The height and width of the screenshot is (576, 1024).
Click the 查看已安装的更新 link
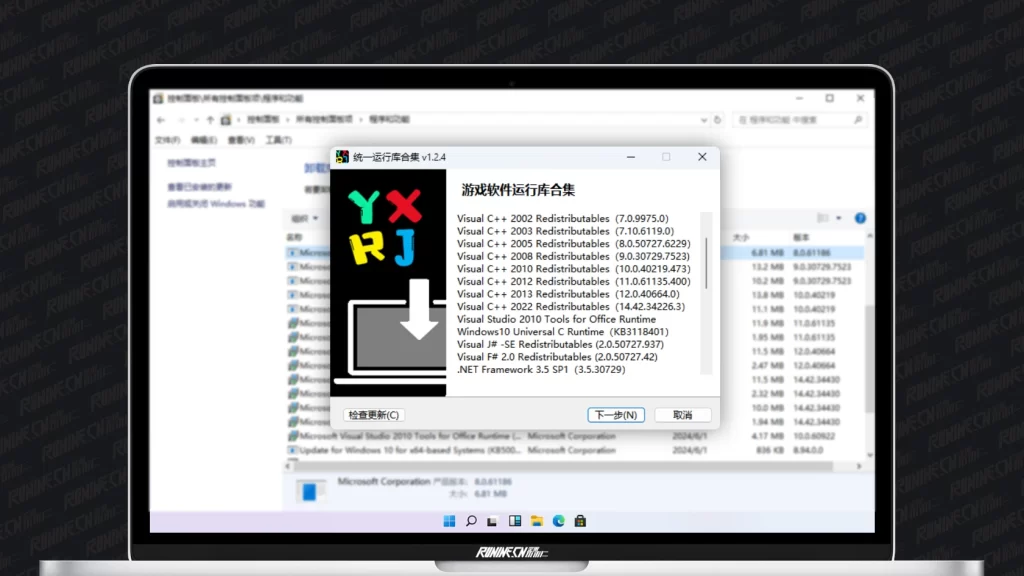(199, 187)
